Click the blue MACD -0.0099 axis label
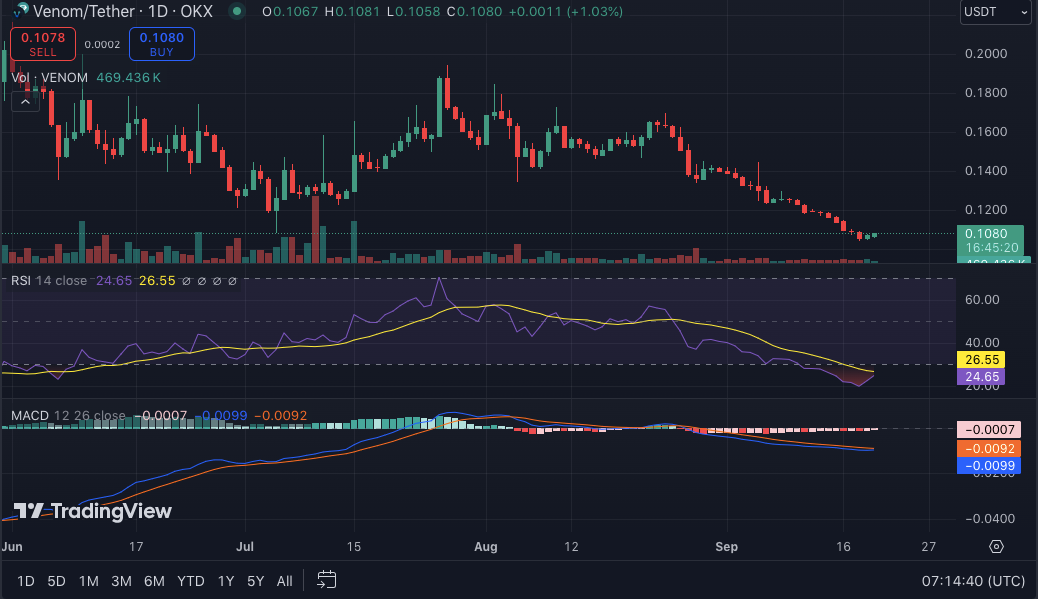Viewport: 1038px width, 599px height. click(x=989, y=465)
